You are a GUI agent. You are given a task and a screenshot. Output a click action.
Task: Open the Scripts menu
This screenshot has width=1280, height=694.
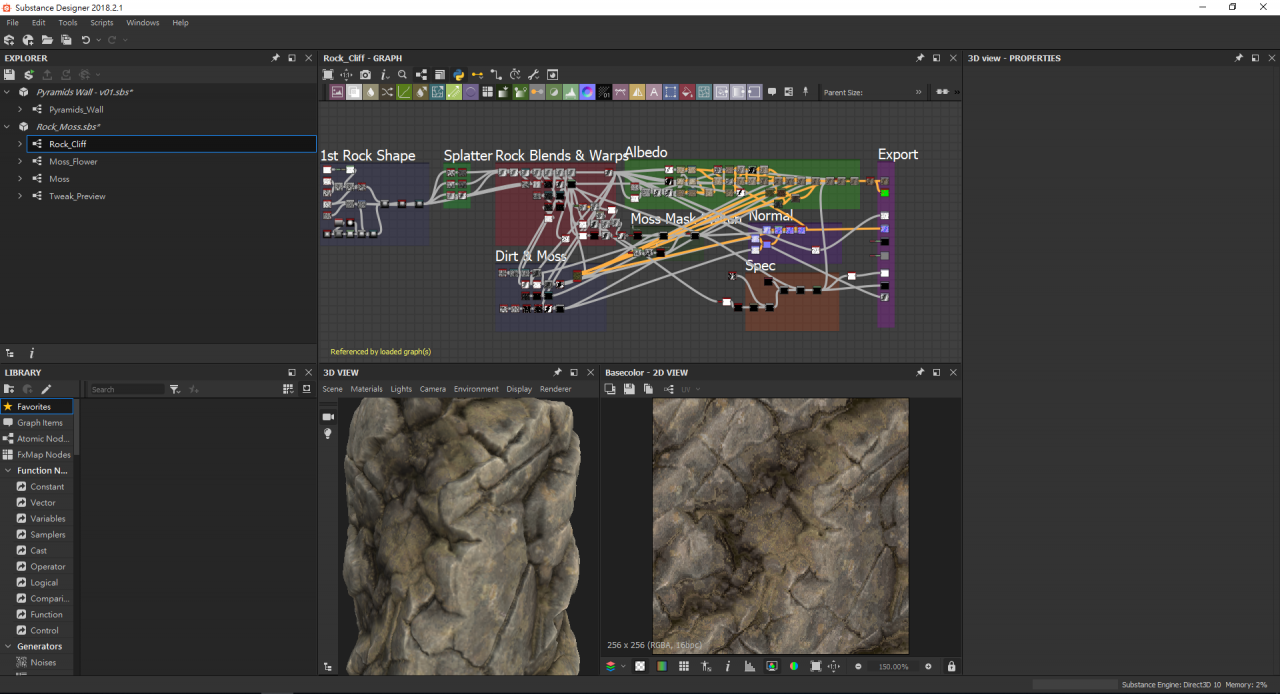[x=102, y=23]
